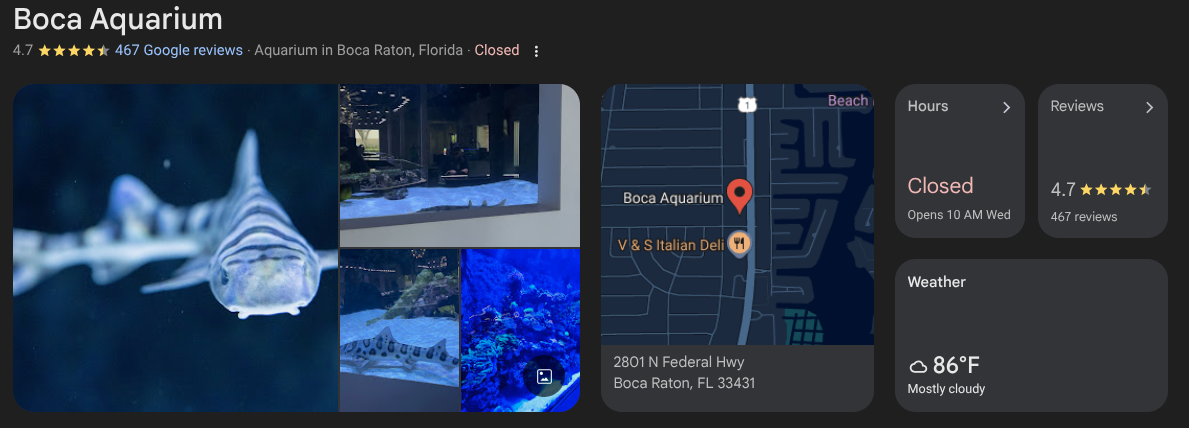Click the 86°F temperature reading
This screenshot has height=428, width=1189.
click(x=956, y=366)
